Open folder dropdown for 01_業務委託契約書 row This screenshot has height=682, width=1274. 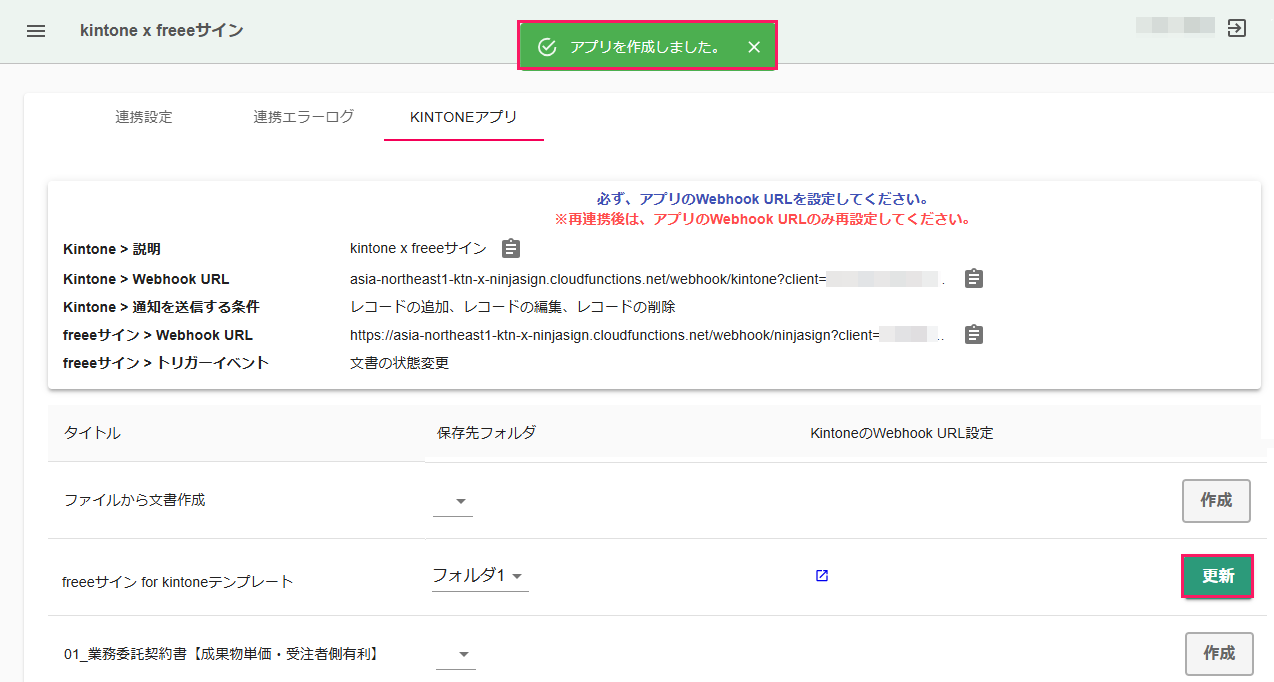pyautogui.click(x=456, y=654)
